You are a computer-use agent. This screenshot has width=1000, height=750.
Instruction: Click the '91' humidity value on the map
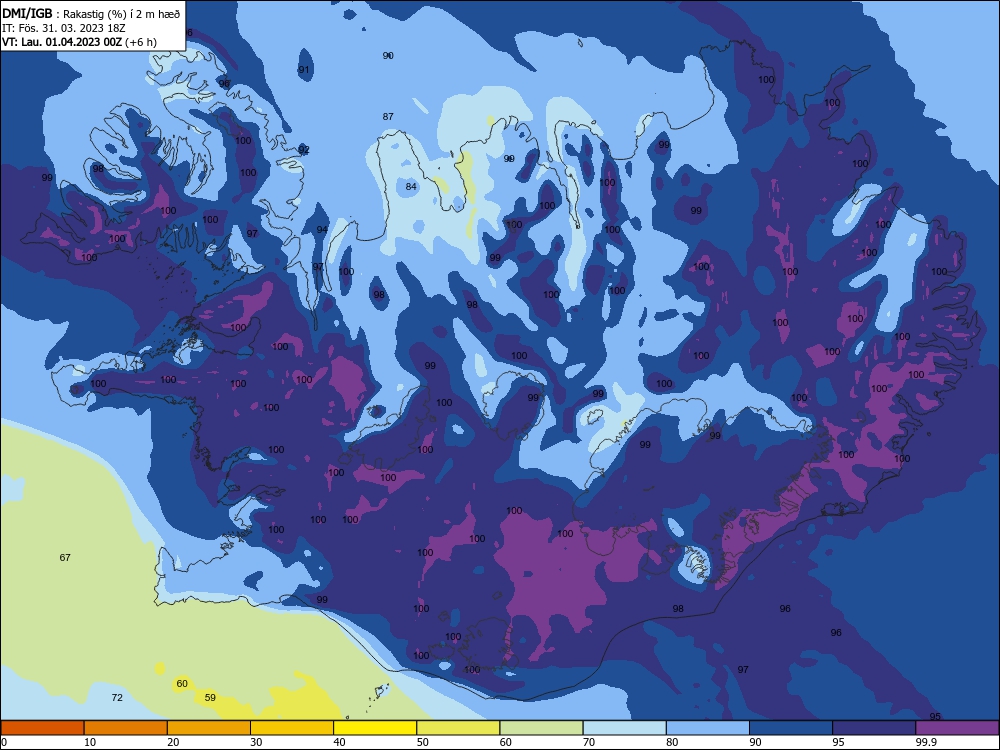click(304, 70)
